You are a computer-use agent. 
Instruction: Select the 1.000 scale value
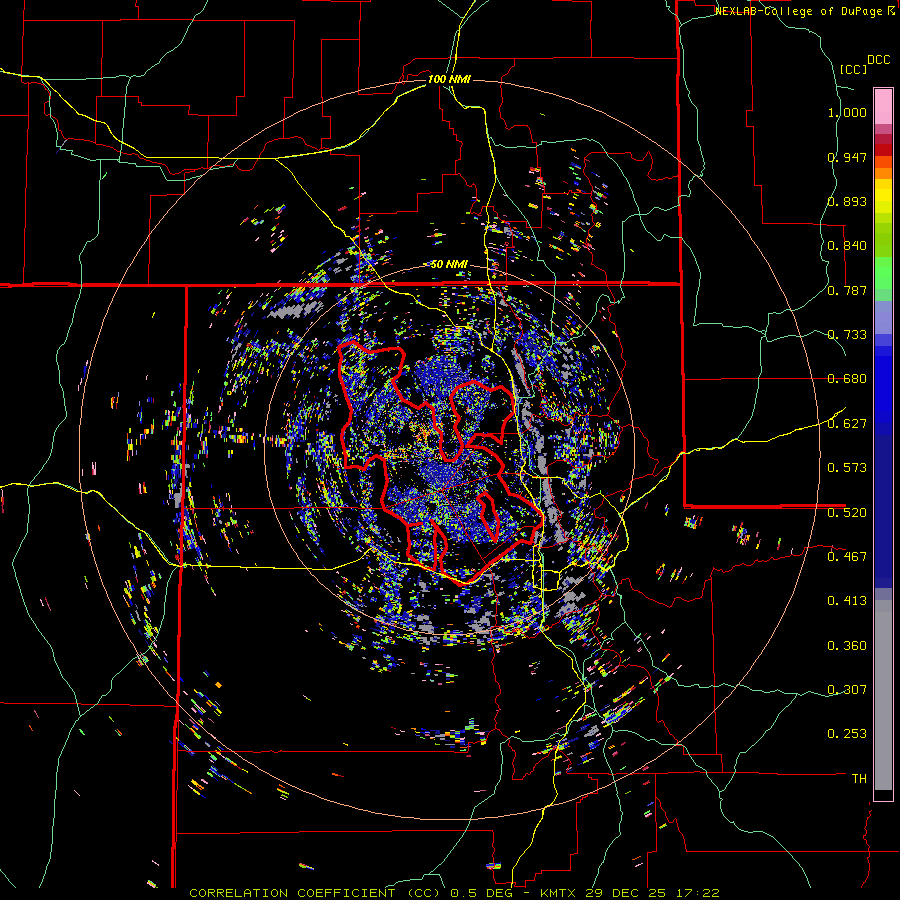coord(847,112)
